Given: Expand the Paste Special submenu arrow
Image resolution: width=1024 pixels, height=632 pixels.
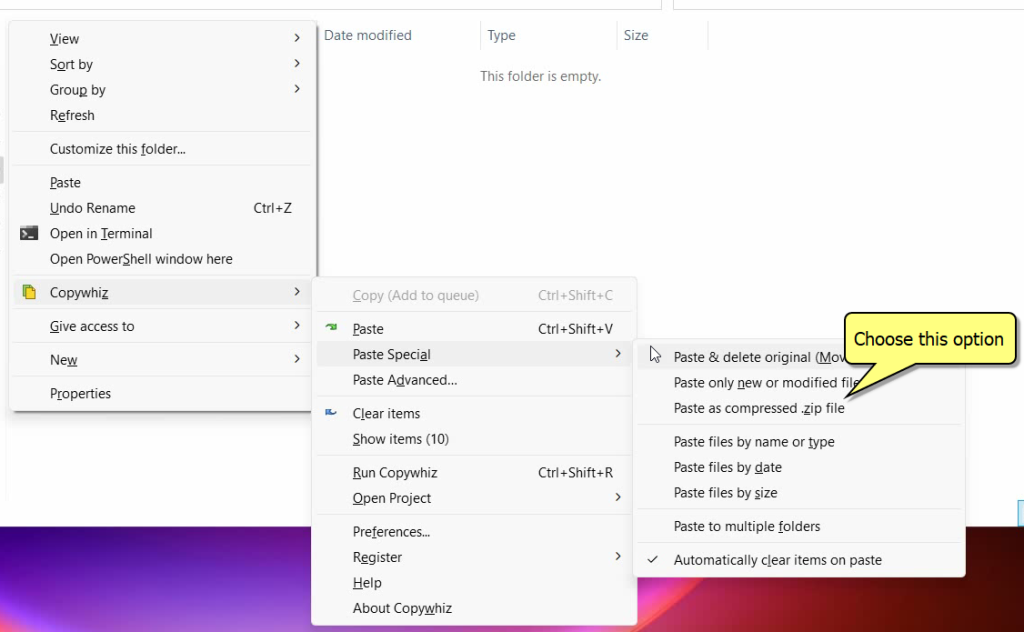Looking at the screenshot, I should point(619,354).
